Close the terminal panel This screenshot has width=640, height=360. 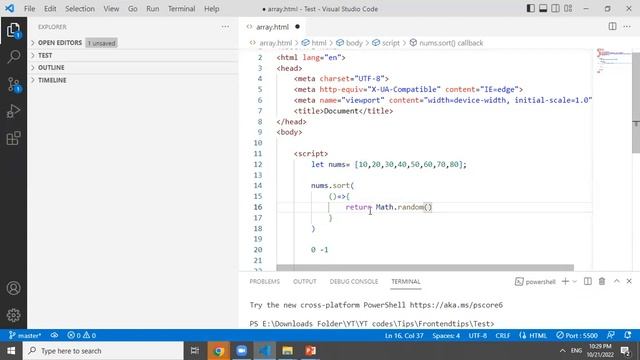pyautogui.click(x=629, y=281)
